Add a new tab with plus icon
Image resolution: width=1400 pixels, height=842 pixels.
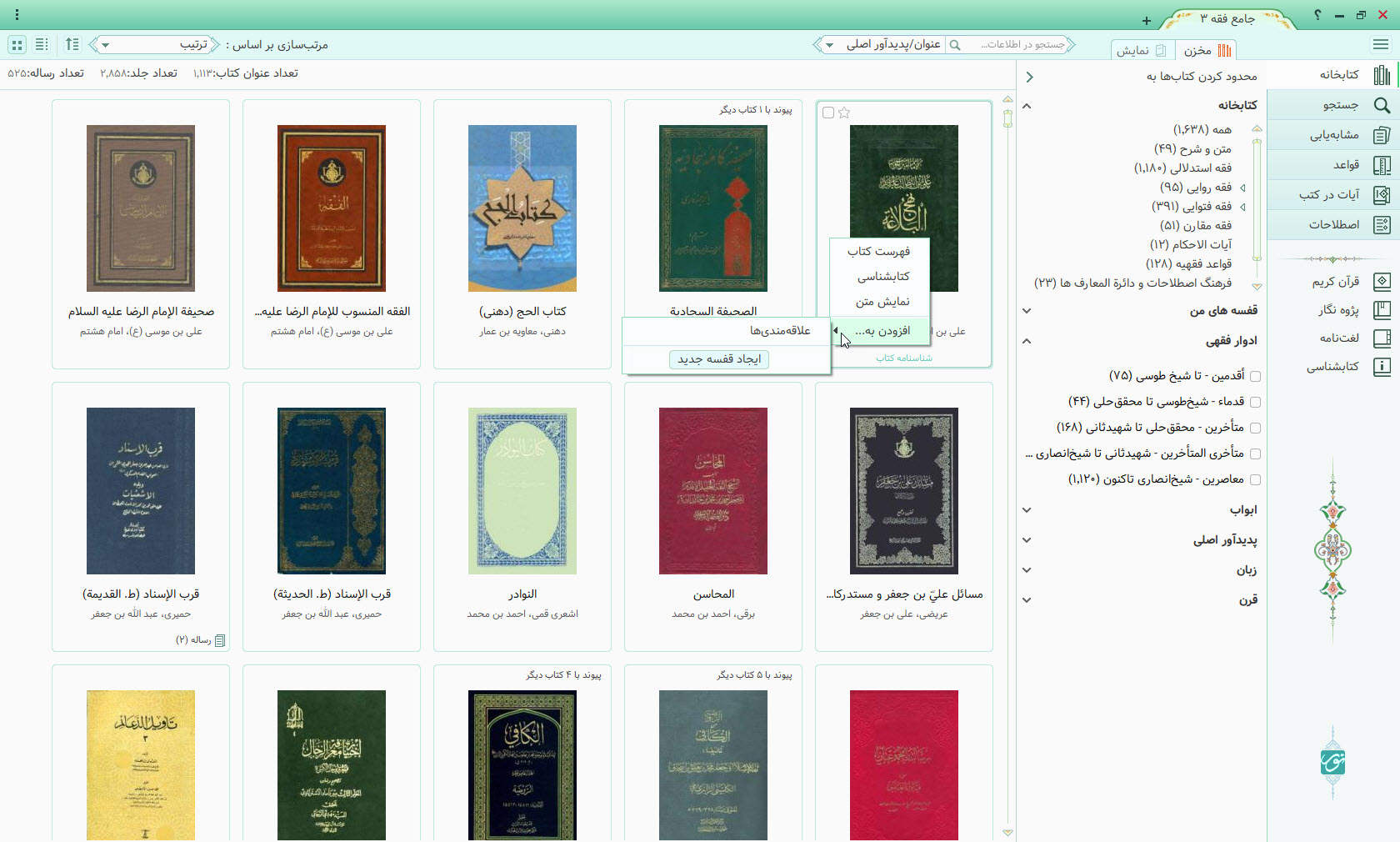[1147, 21]
